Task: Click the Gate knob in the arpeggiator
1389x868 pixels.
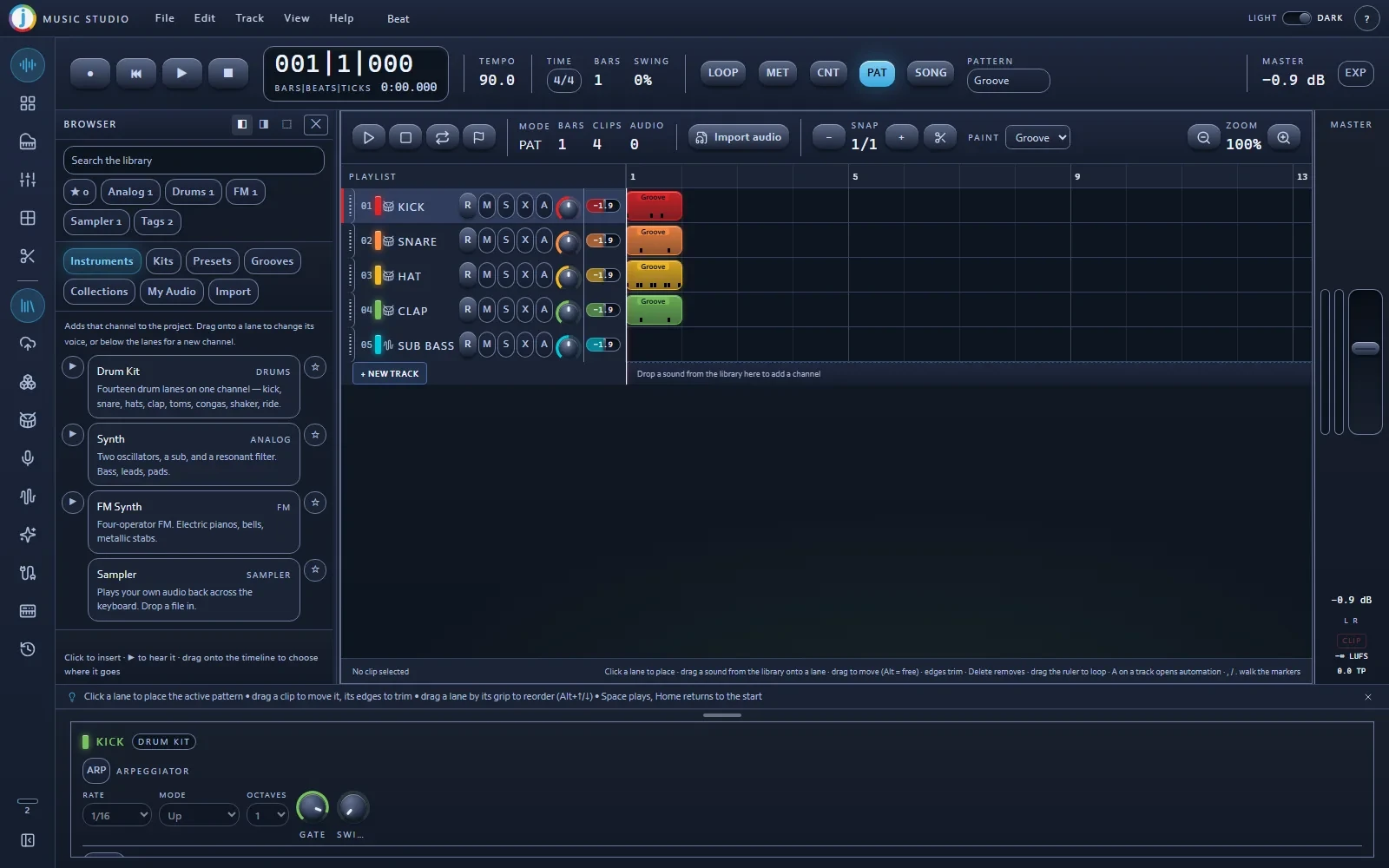Action: point(313,808)
